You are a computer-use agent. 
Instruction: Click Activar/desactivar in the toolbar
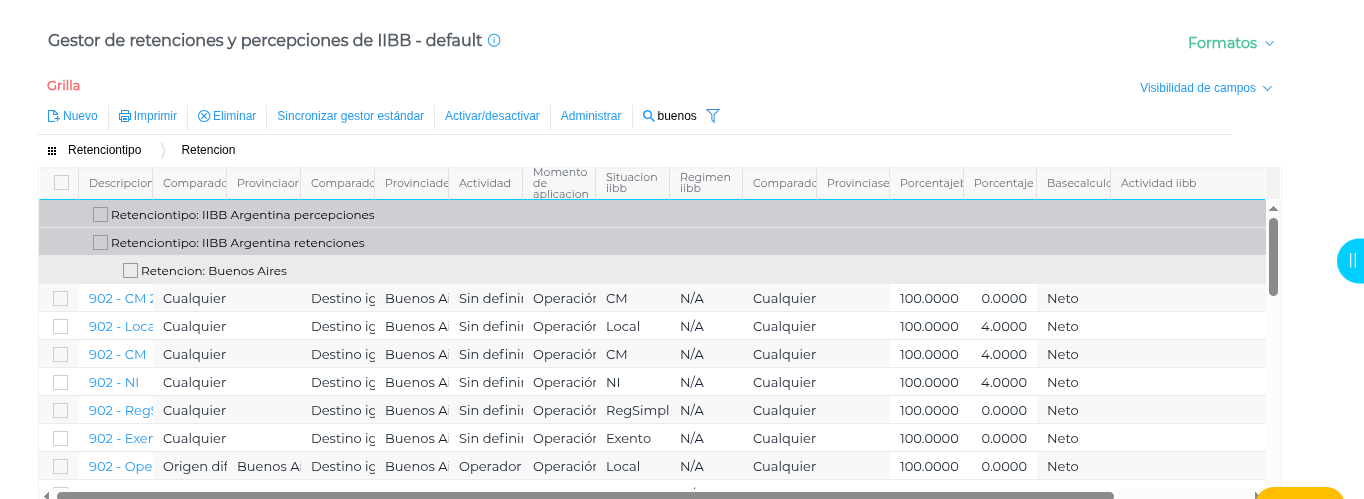click(492, 116)
